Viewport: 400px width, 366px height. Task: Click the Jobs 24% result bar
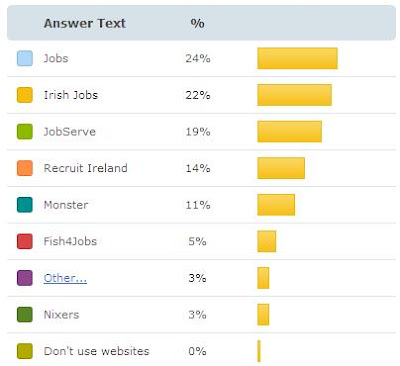point(297,58)
